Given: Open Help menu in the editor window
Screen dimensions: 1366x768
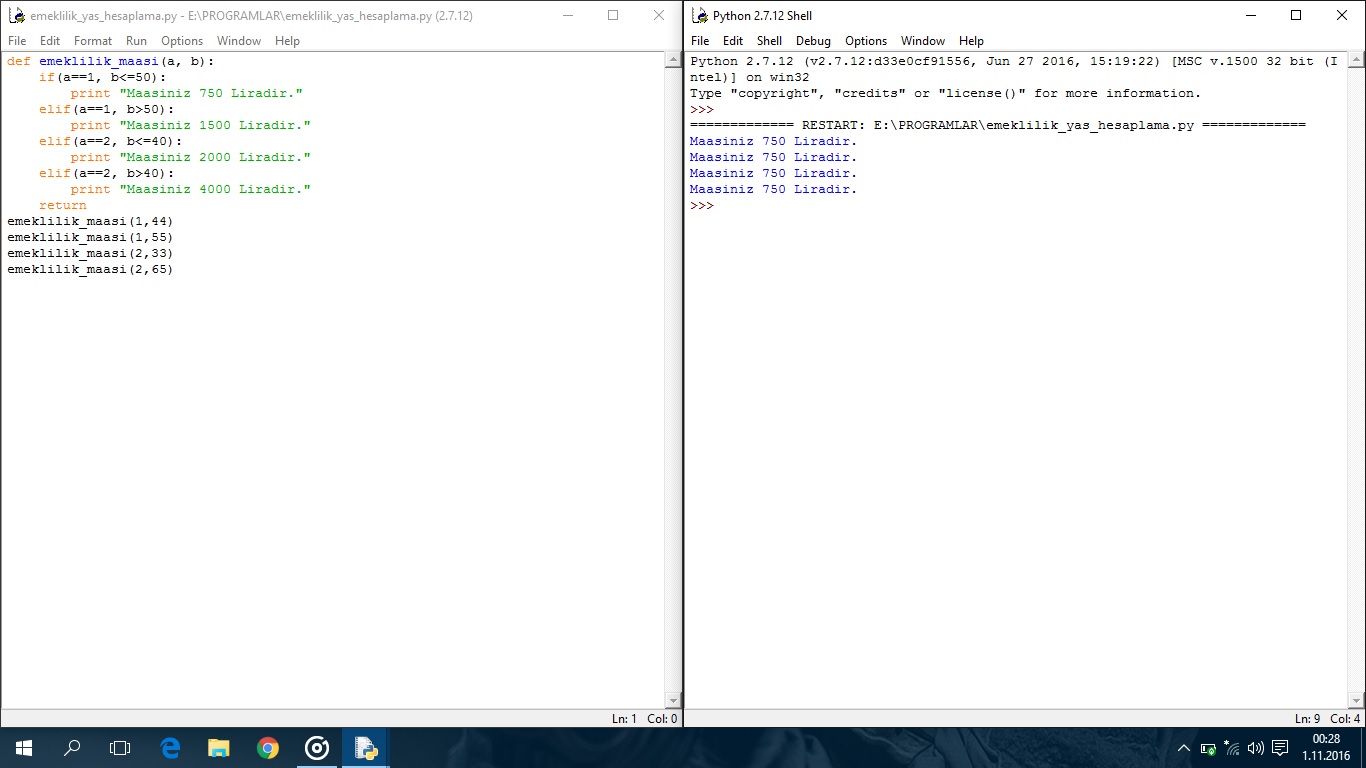Looking at the screenshot, I should [x=287, y=41].
